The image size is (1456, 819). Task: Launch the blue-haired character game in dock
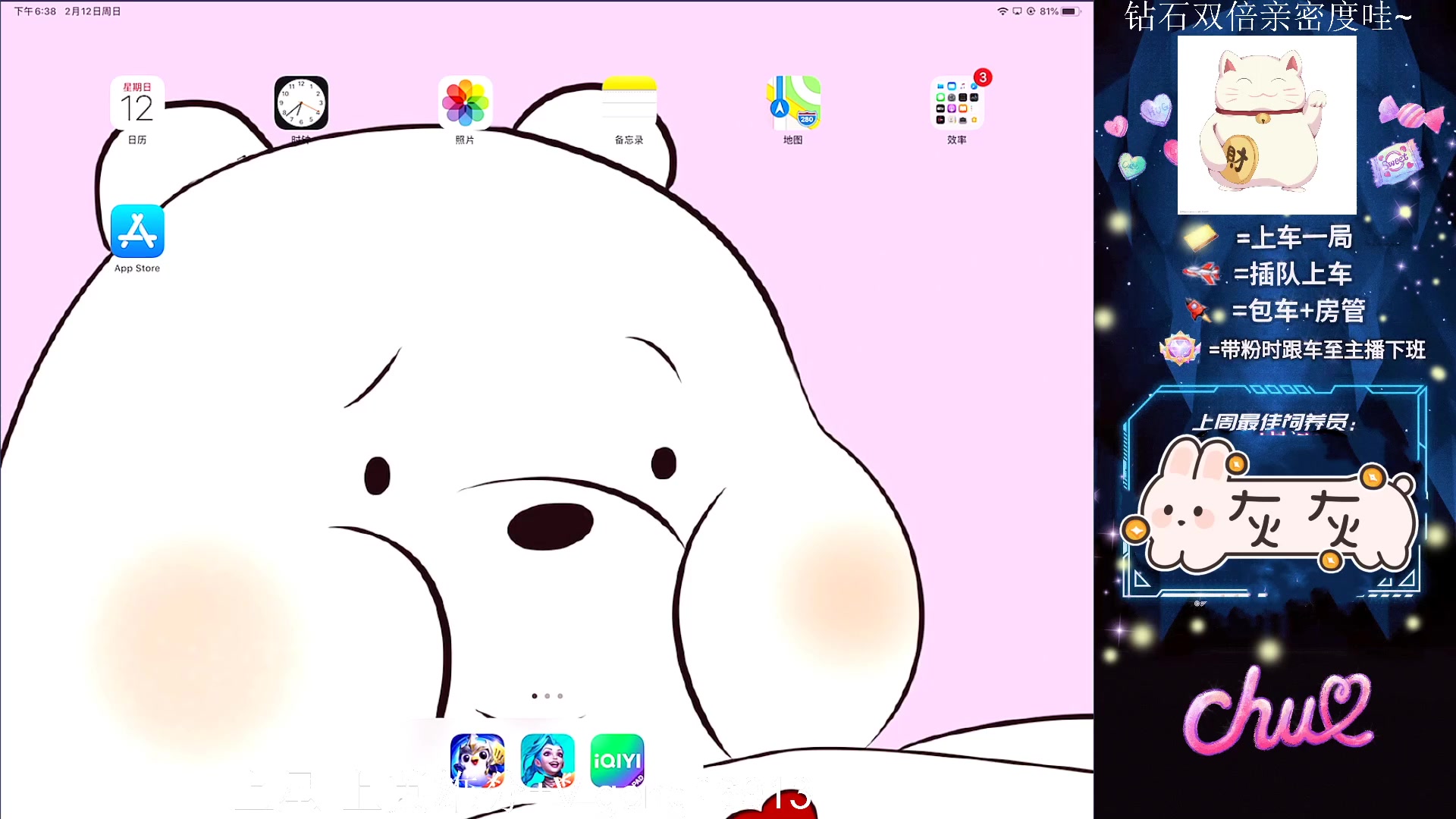coord(548,760)
